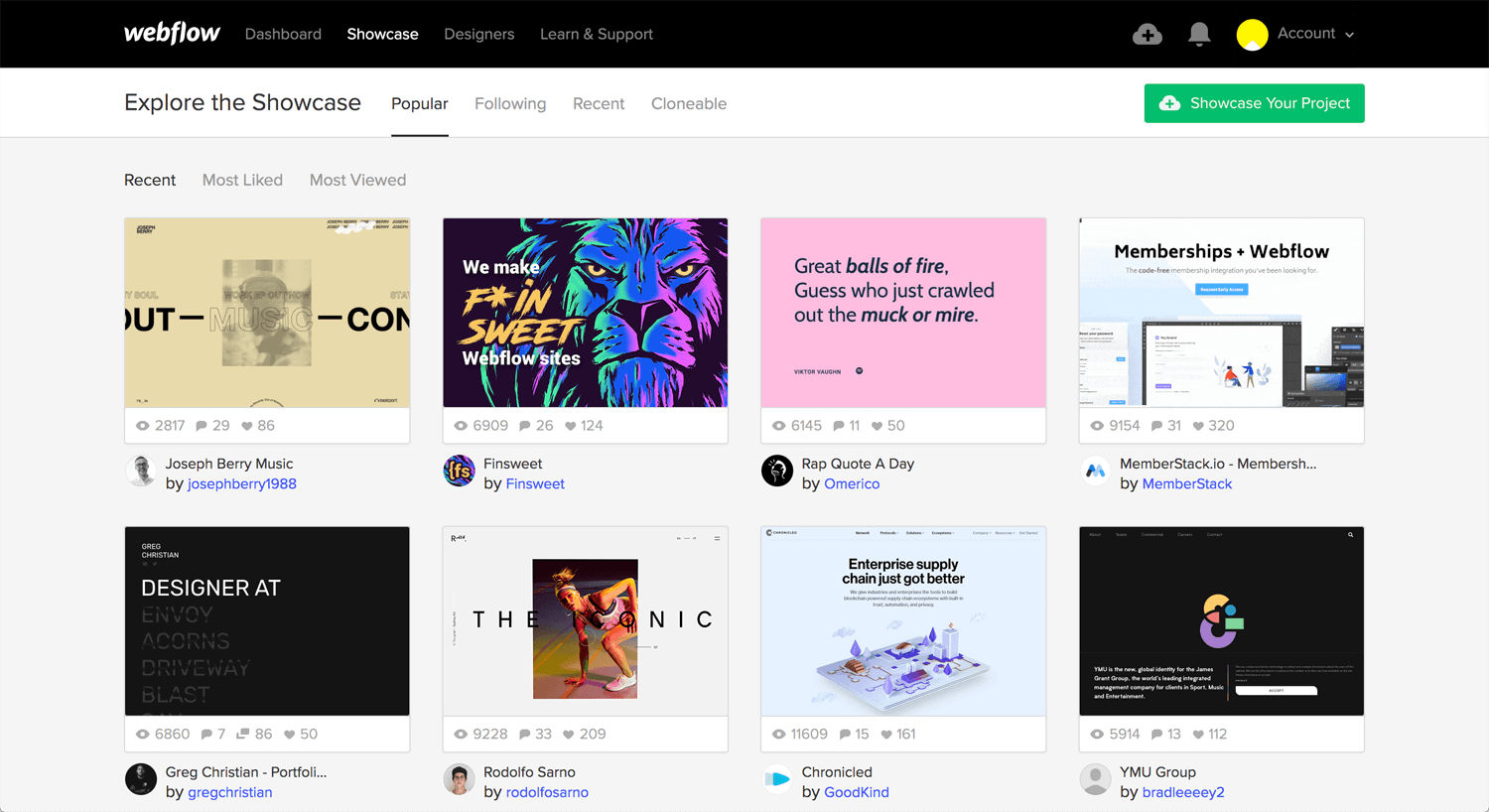Click the josephberry1988 author link
The image size is (1489, 812).
click(x=242, y=484)
